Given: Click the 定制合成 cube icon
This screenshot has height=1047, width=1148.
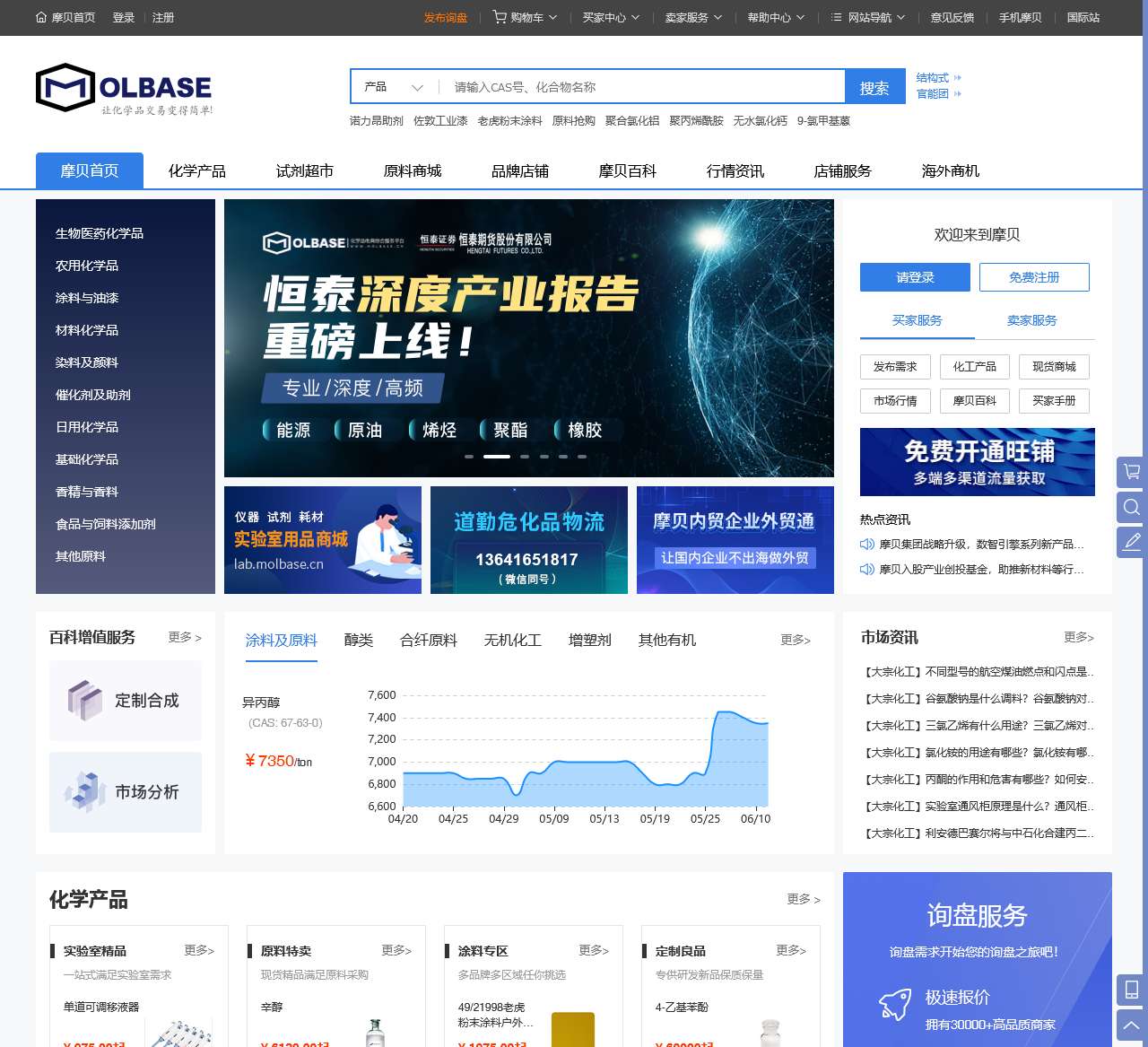Looking at the screenshot, I should pos(85,701).
